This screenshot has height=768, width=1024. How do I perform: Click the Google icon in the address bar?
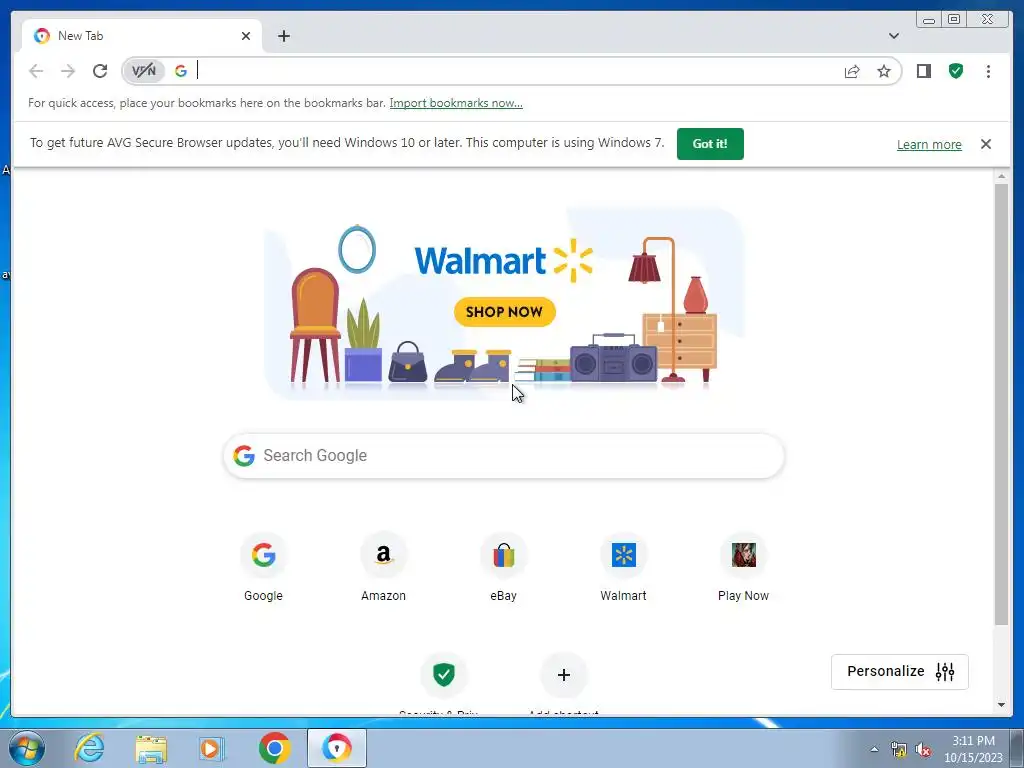181,71
